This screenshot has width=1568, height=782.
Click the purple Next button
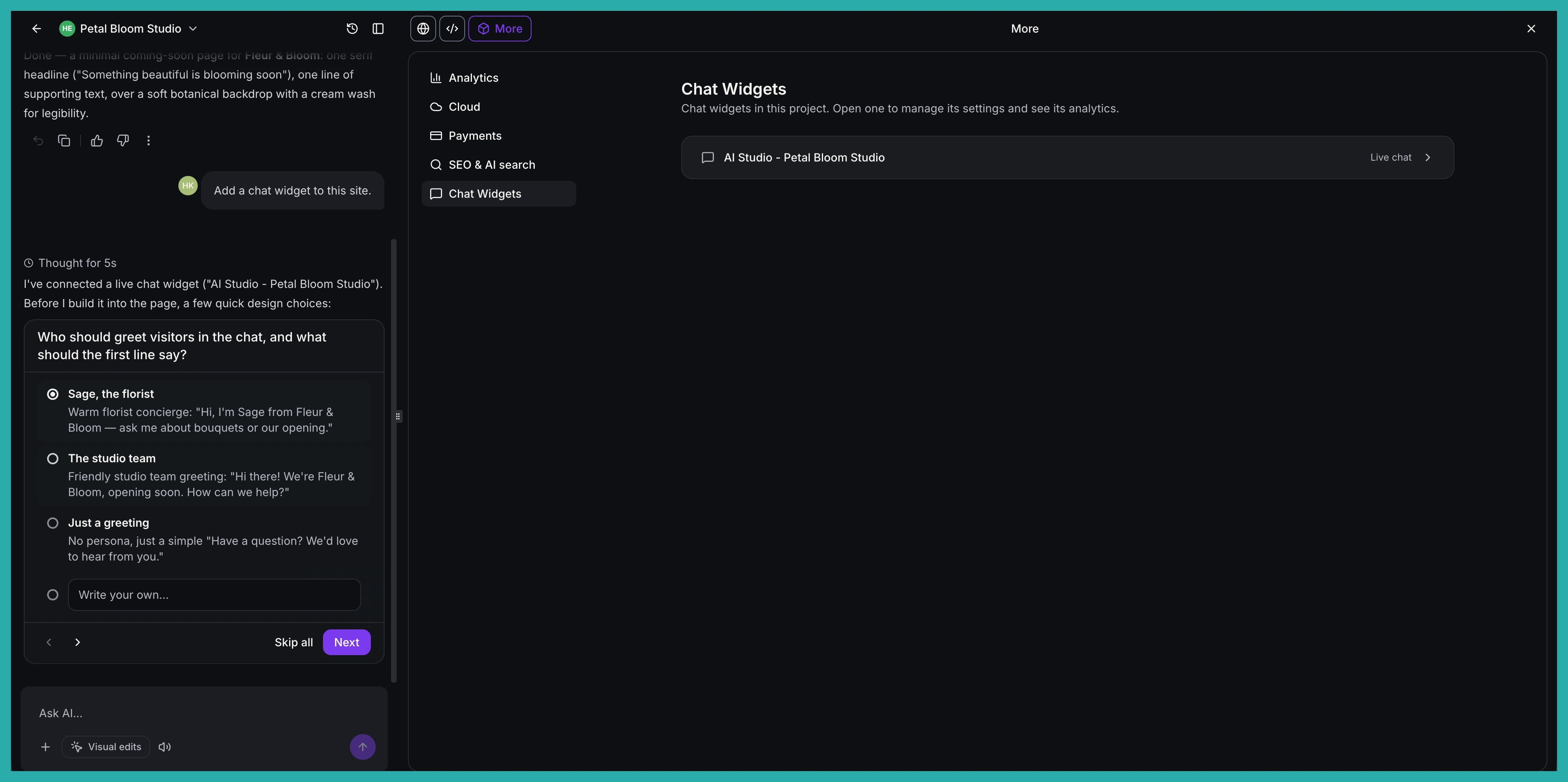click(x=346, y=642)
